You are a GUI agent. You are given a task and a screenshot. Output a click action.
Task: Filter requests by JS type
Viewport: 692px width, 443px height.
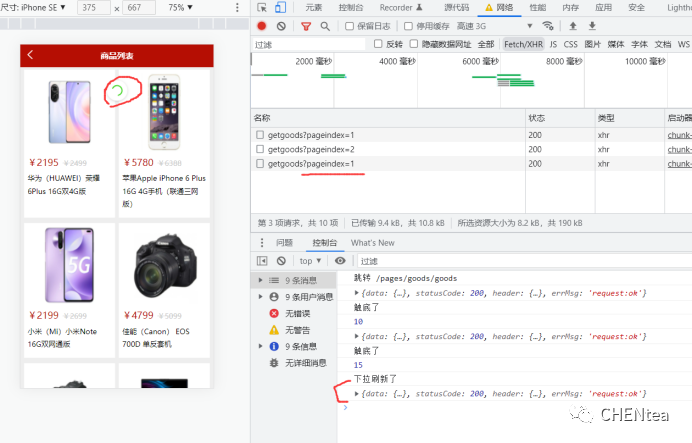[553, 44]
